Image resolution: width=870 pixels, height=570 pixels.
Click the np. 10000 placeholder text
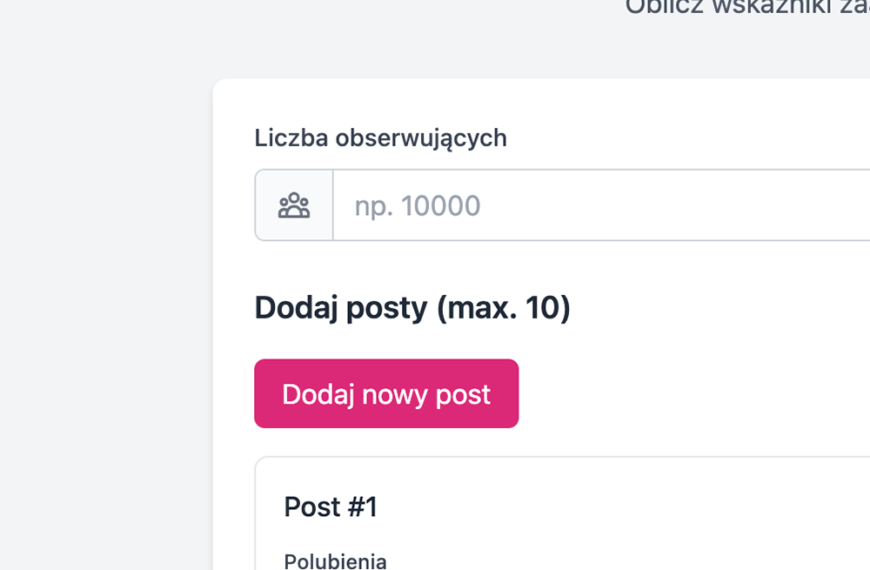417,206
